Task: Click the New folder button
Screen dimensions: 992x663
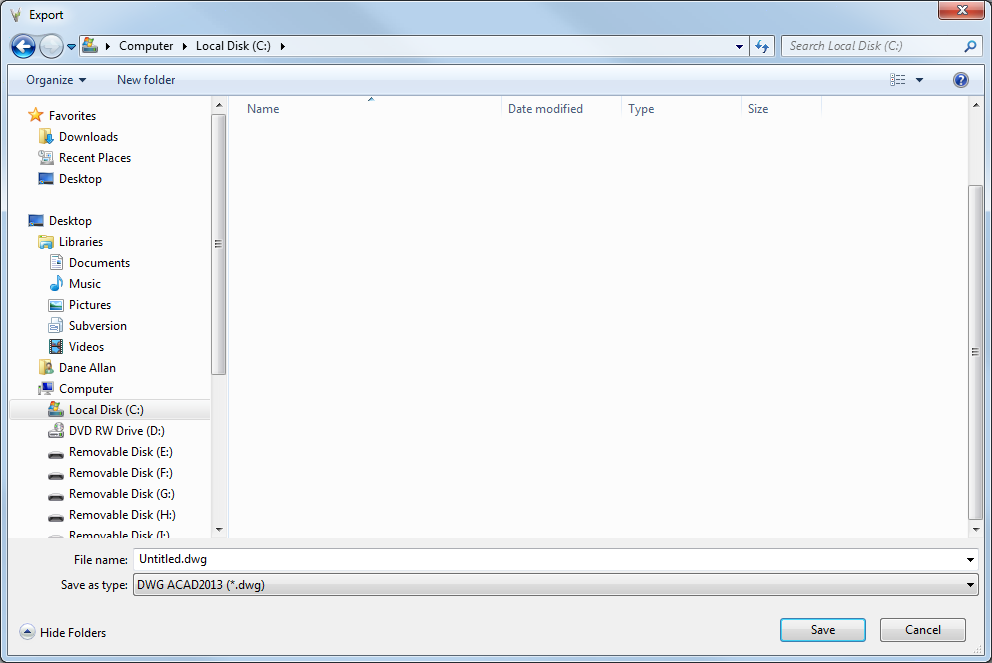Action: click(146, 80)
